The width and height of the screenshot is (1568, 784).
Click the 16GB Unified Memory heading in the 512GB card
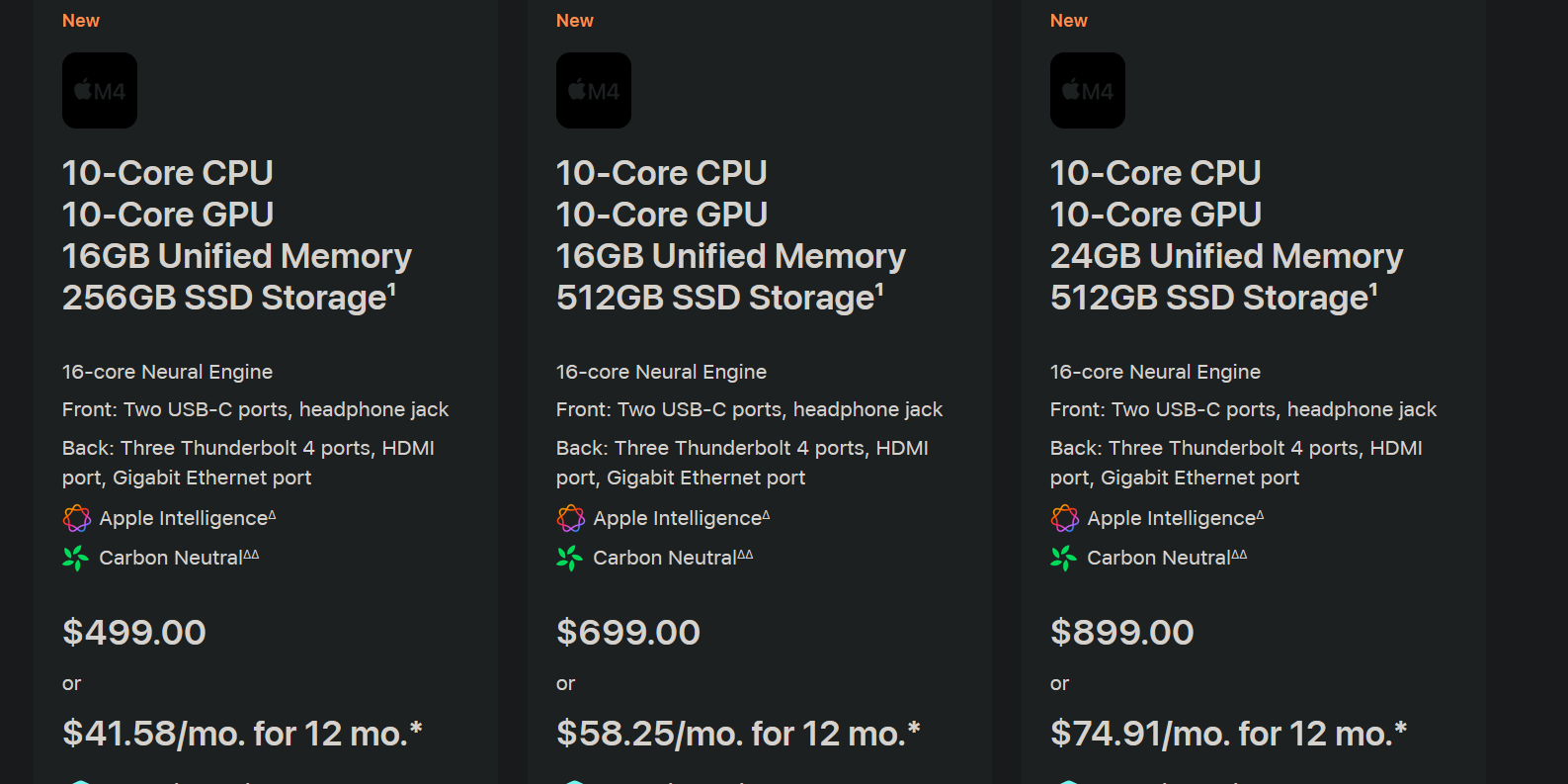(x=731, y=256)
